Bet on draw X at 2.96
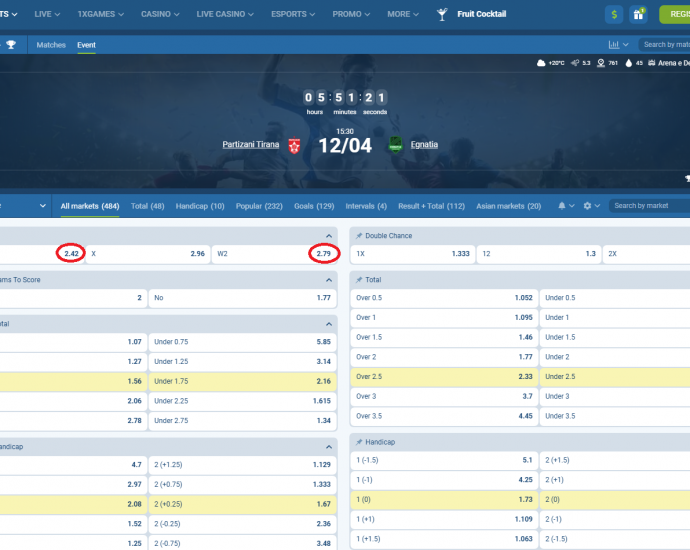This screenshot has height=550, width=690. coord(148,254)
